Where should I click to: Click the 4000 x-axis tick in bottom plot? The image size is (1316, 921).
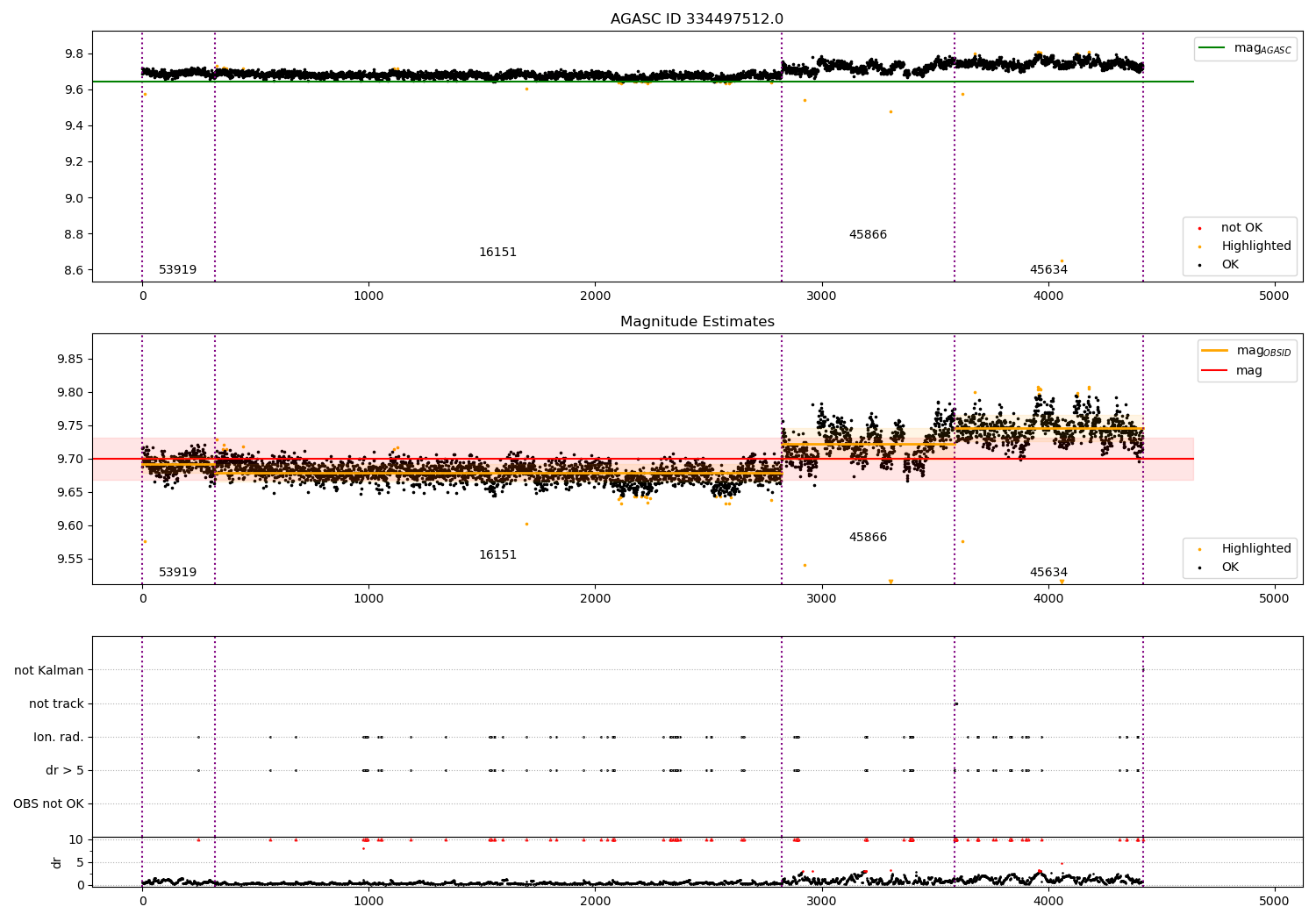coord(1048,901)
